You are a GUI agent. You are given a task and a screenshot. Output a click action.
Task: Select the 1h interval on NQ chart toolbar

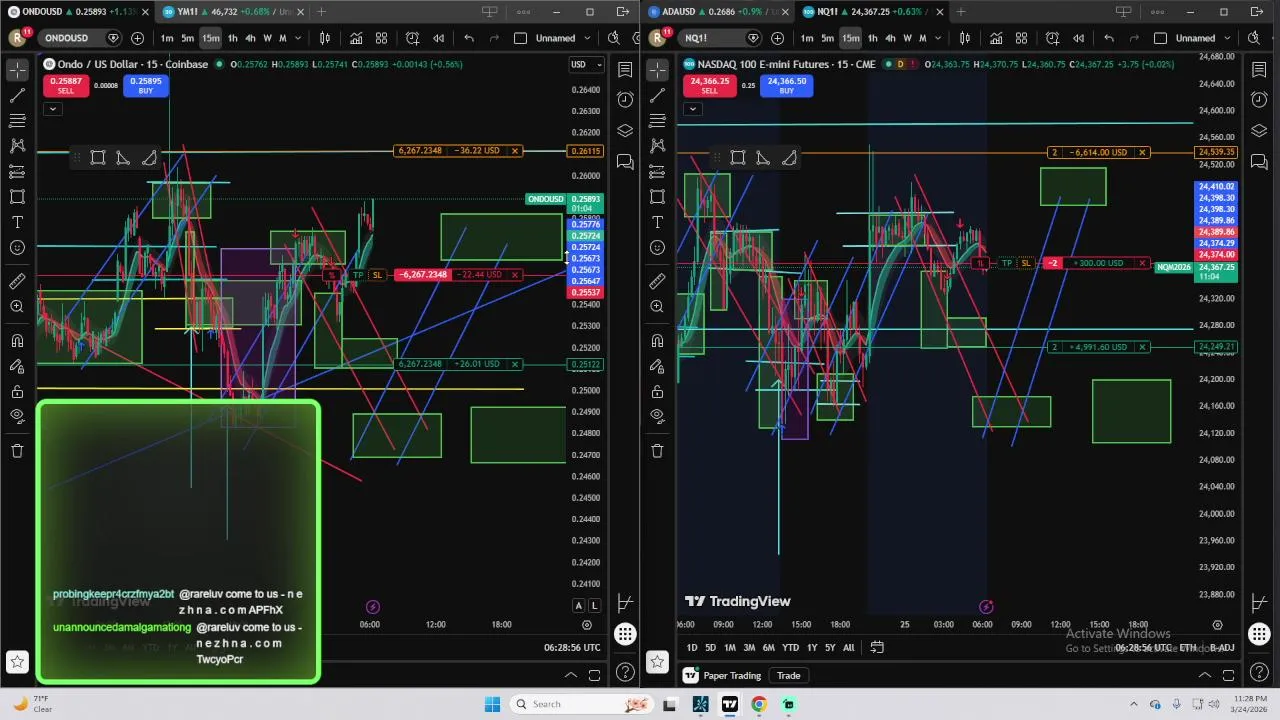872,38
